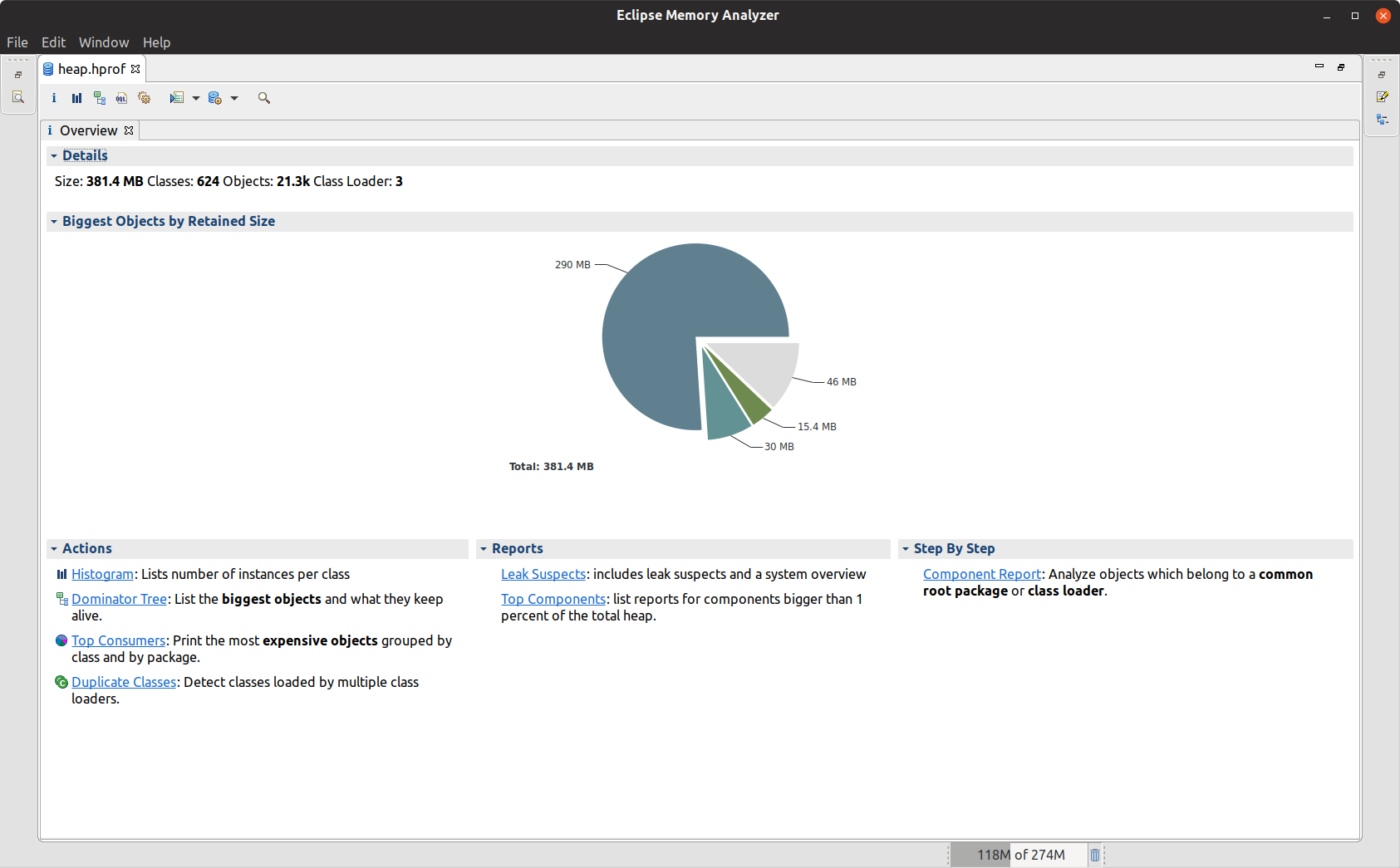Collapse the Step By Step section
This screenshot has width=1400, height=868.
pos(906,549)
